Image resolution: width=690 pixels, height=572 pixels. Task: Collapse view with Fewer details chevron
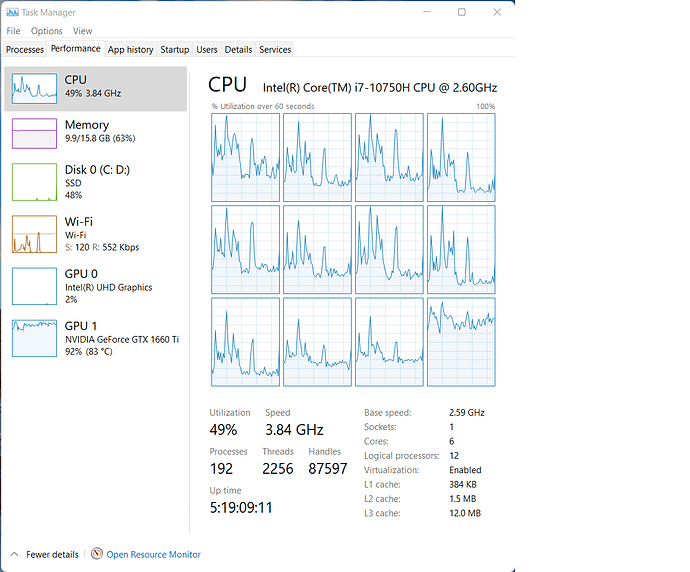[x=15, y=554]
